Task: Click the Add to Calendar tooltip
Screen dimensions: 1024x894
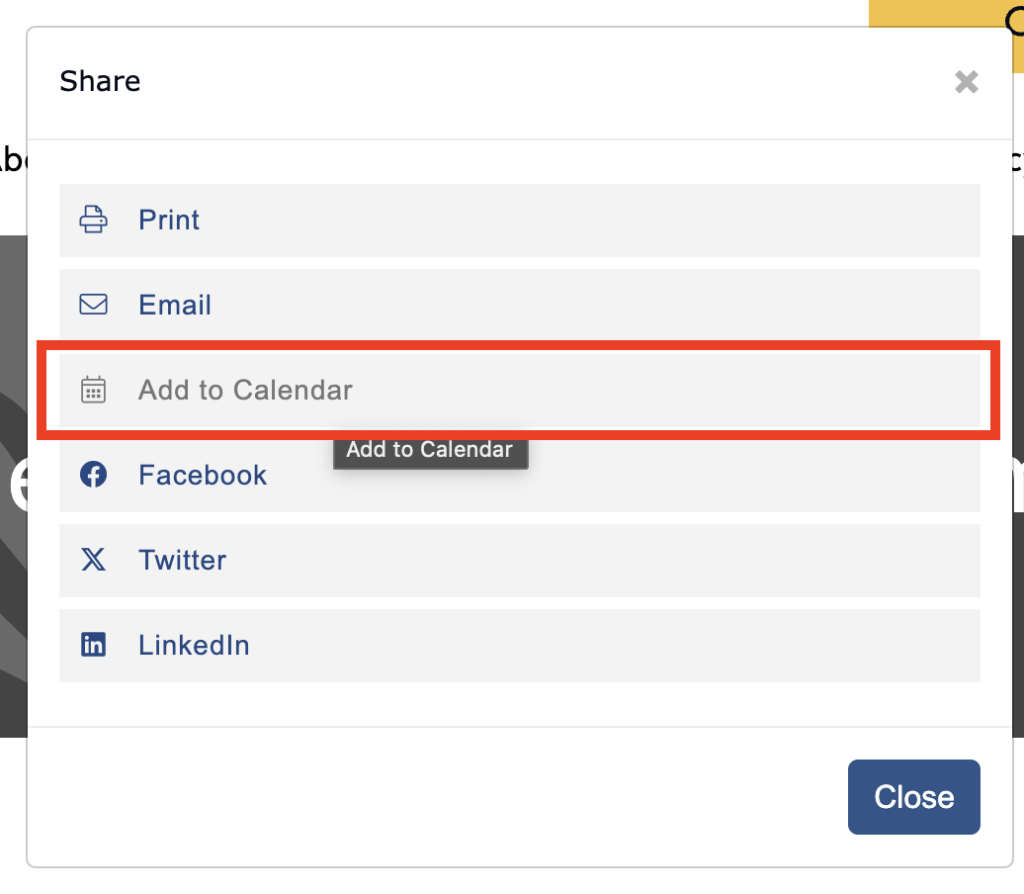Action: (x=430, y=450)
